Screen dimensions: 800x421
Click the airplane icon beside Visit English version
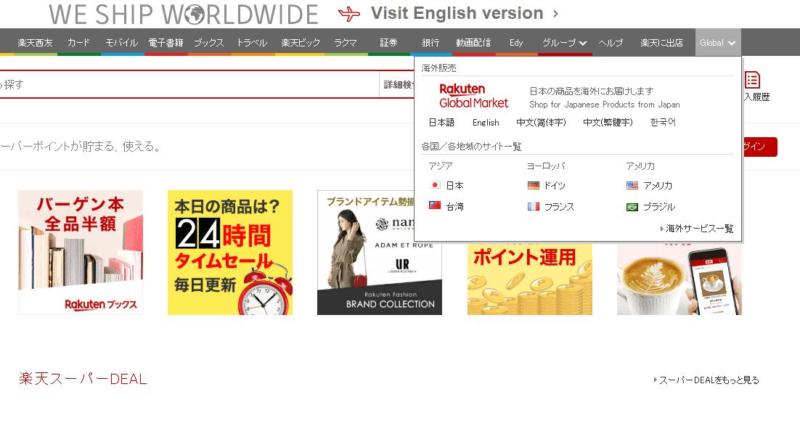click(x=349, y=14)
